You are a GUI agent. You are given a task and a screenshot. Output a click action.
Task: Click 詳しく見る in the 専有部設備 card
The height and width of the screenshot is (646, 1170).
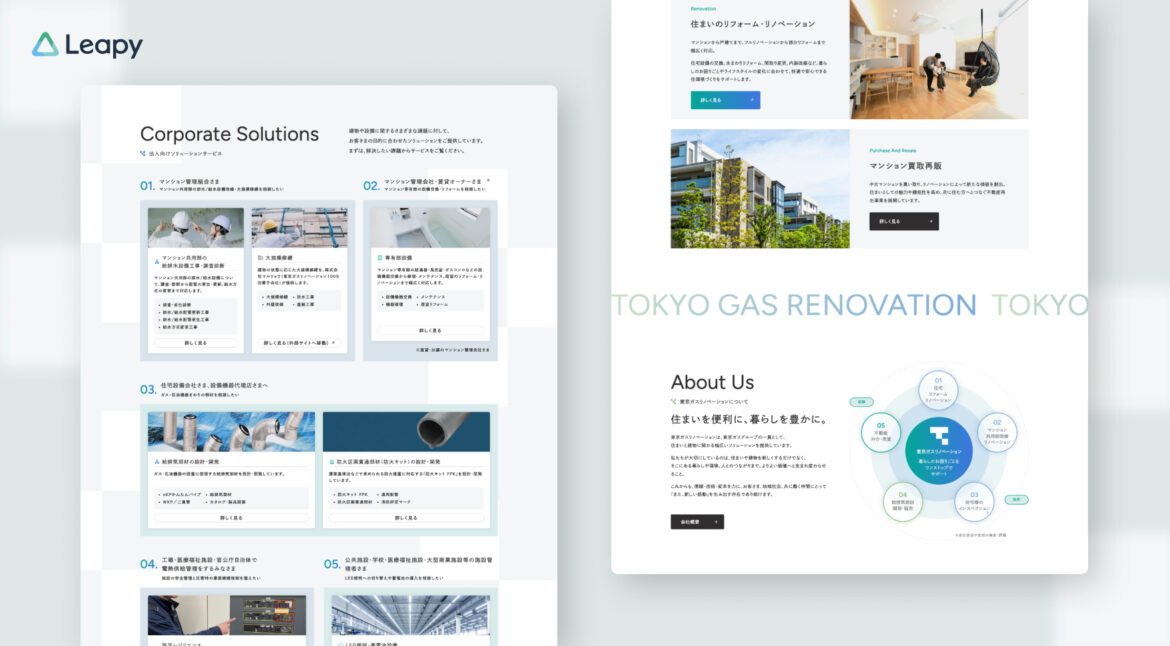pos(430,330)
